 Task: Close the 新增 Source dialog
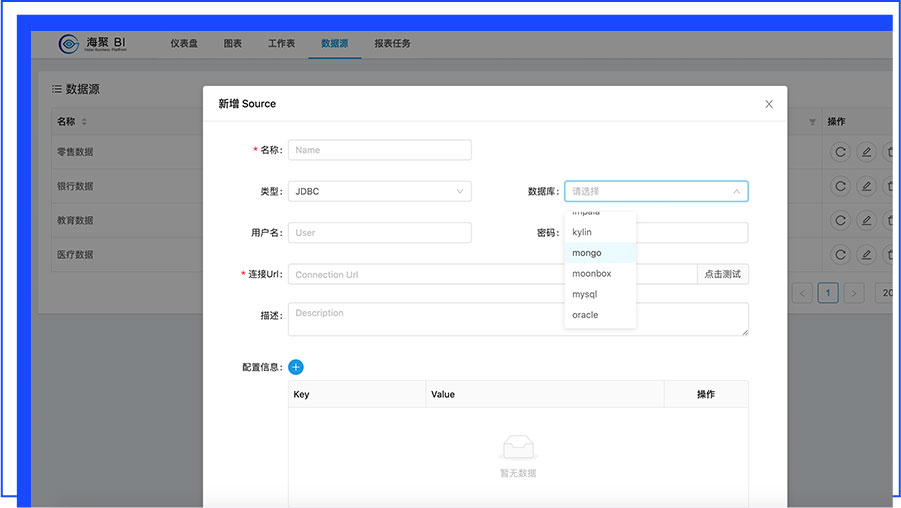(769, 104)
